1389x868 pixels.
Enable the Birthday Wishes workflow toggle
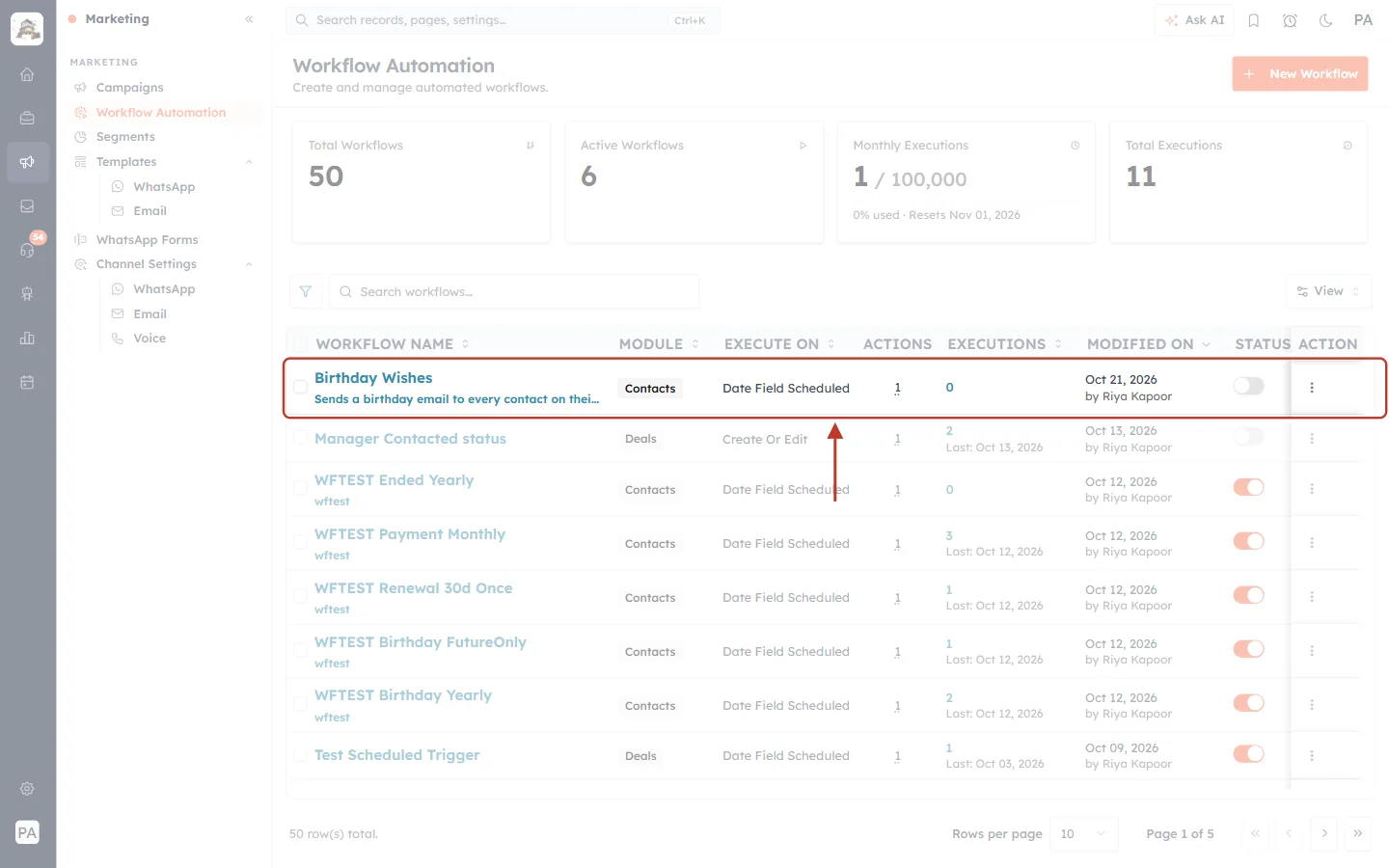[x=1248, y=386]
